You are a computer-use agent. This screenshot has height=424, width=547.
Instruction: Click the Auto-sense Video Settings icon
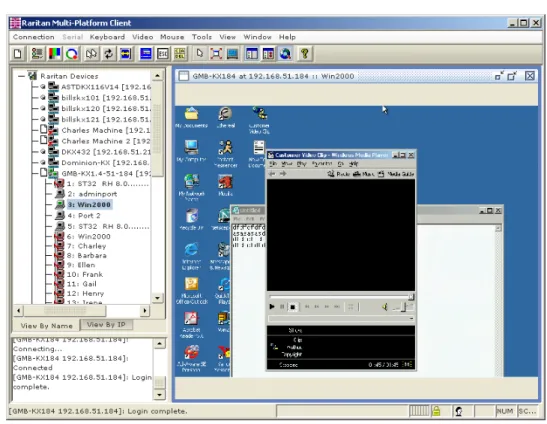coord(126,54)
